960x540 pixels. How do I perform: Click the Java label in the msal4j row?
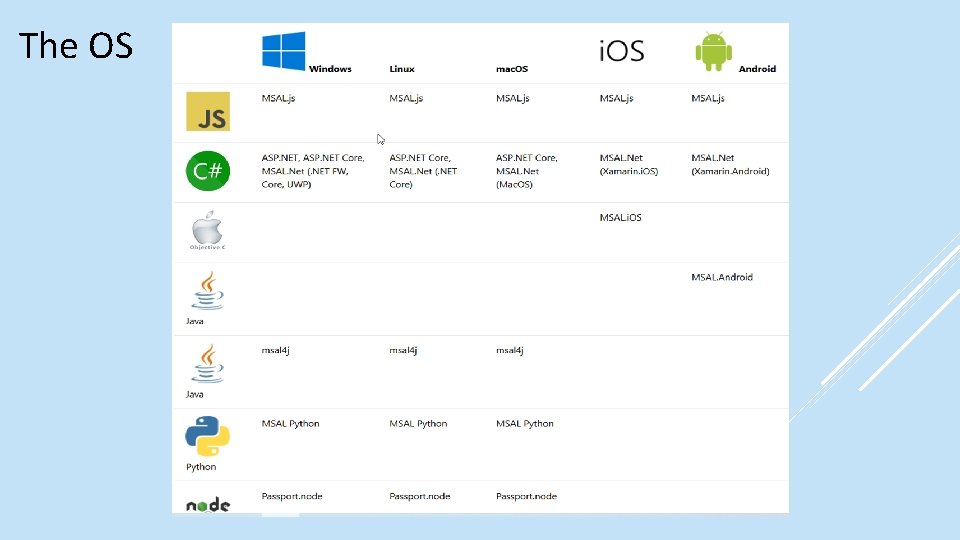(x=195, y=394)
